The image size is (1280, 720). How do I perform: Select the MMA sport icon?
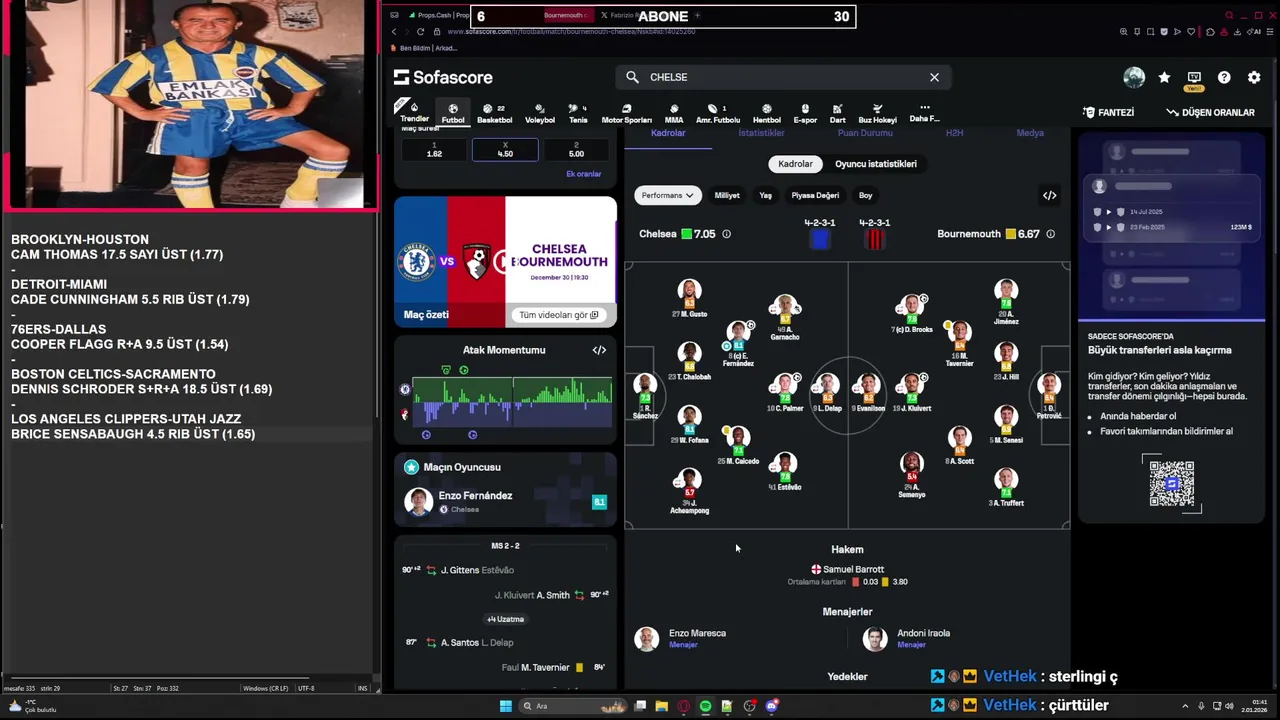tap(674, 113)
